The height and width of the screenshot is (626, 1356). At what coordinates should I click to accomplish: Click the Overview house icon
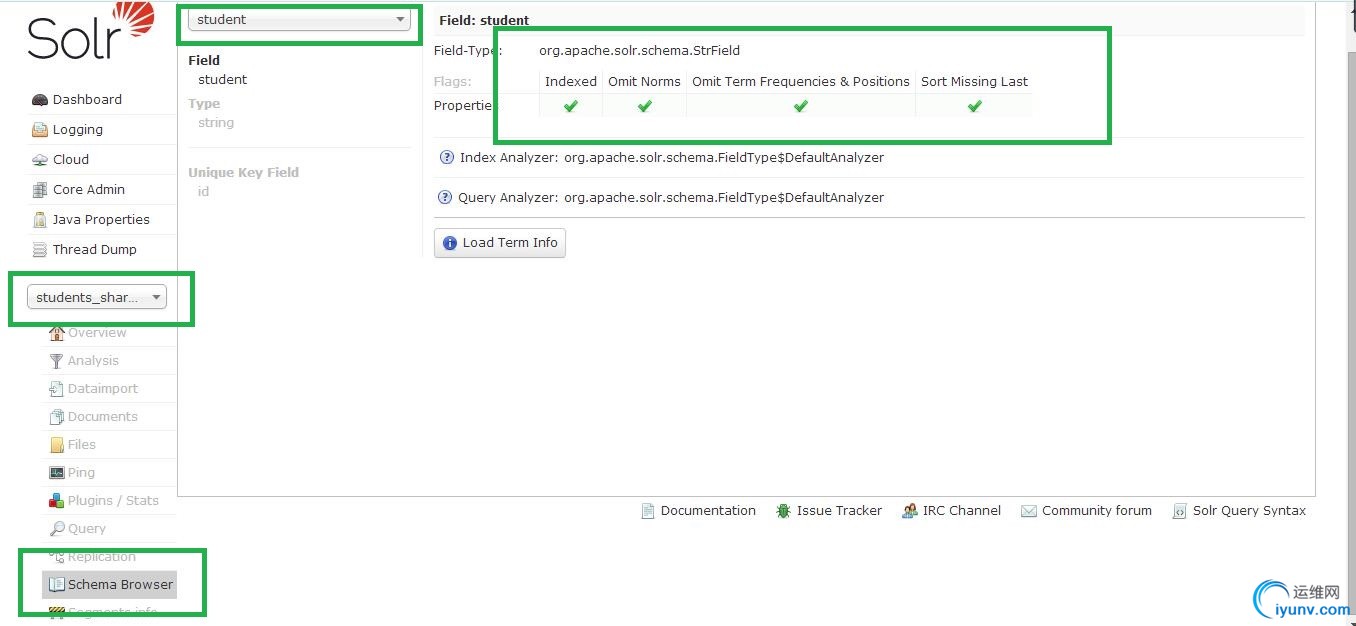coord(57,333)
